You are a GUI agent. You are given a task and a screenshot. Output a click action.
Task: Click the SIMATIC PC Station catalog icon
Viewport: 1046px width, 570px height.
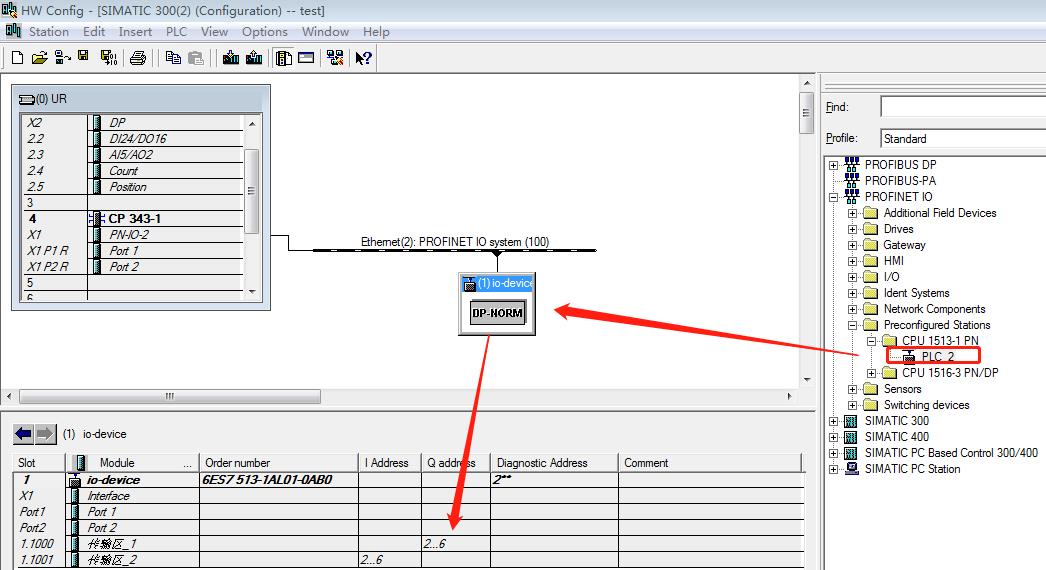(851, 469)
